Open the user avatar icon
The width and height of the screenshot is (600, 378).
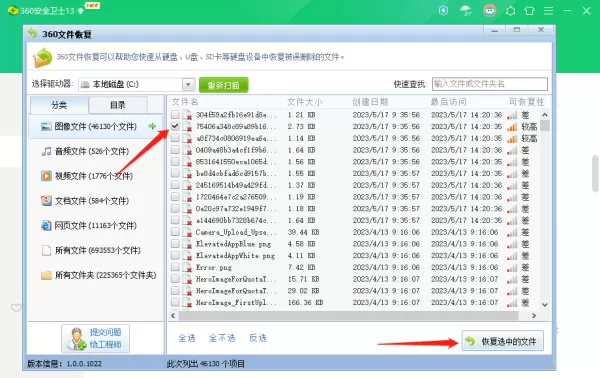[489, 10]
